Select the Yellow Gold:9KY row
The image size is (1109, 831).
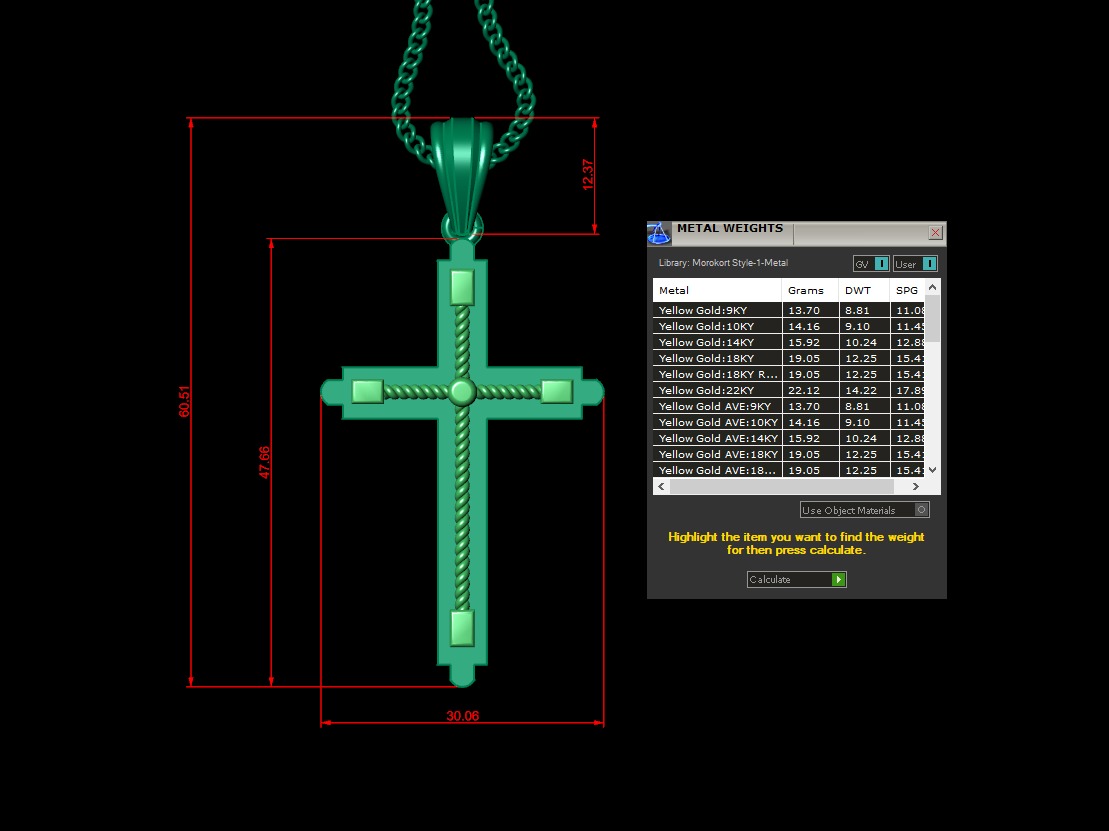(x=789, y=310)
